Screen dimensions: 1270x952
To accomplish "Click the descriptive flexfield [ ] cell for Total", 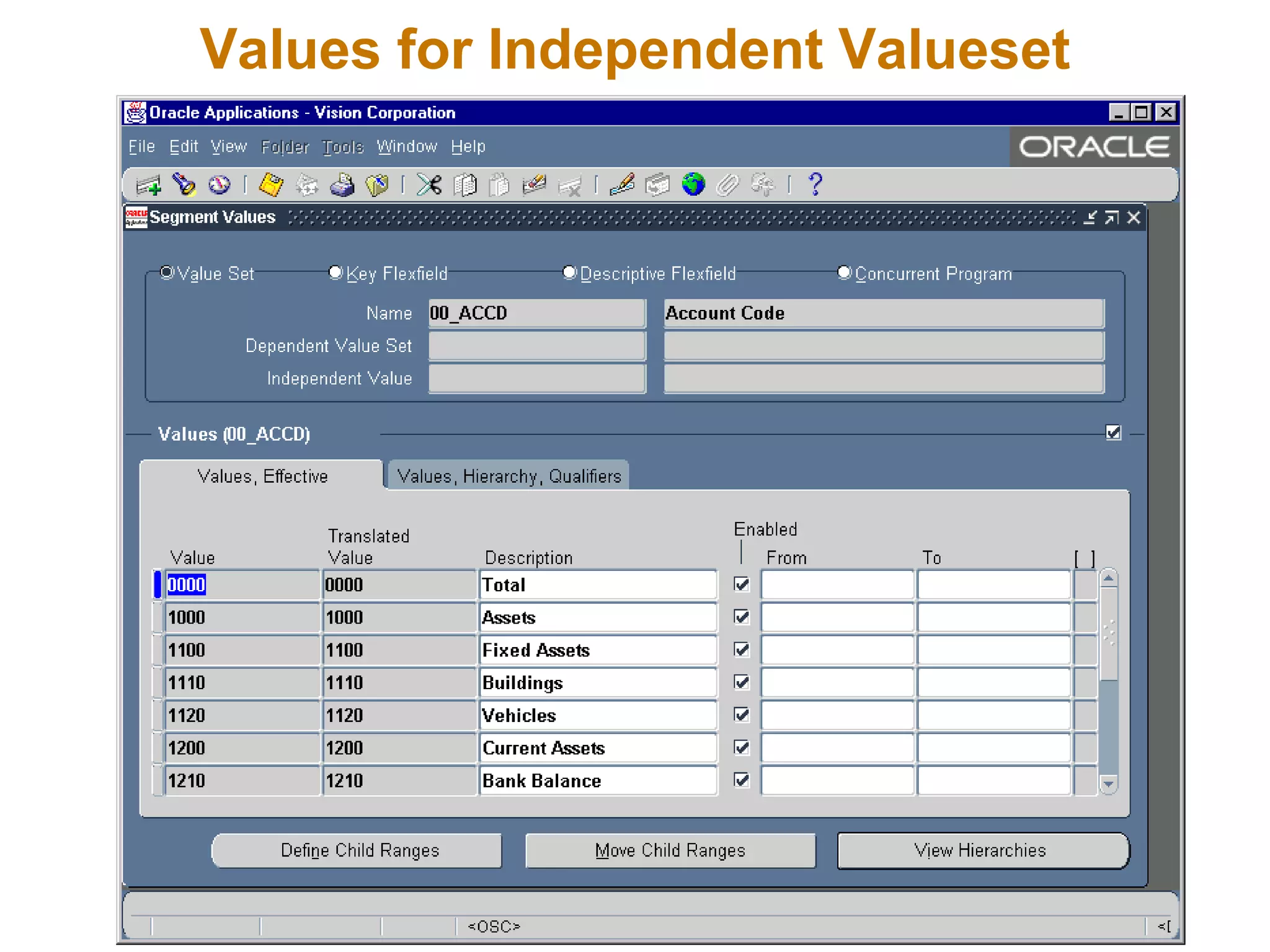I will click(x=1085, y=584).
